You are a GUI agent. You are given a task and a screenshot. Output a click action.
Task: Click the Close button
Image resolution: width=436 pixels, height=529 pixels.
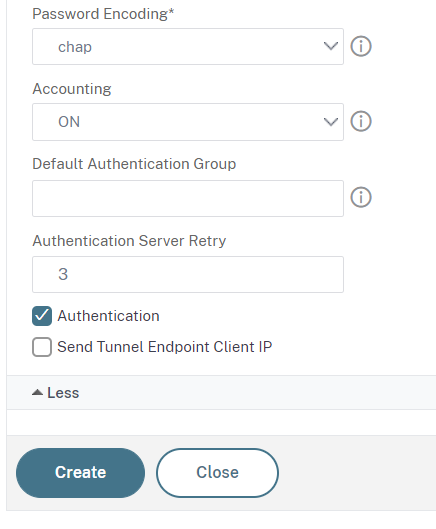(217, 473)
